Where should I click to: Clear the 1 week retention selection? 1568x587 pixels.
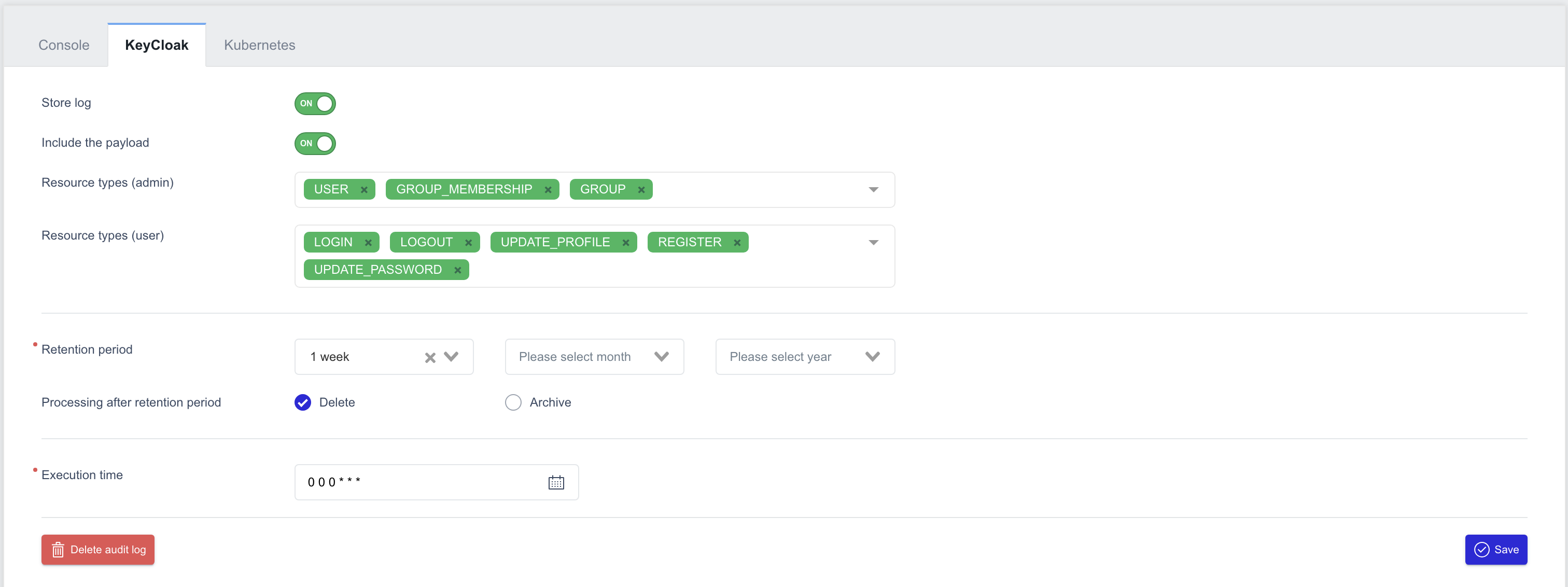pyautogui.click(x=430, y=358)
